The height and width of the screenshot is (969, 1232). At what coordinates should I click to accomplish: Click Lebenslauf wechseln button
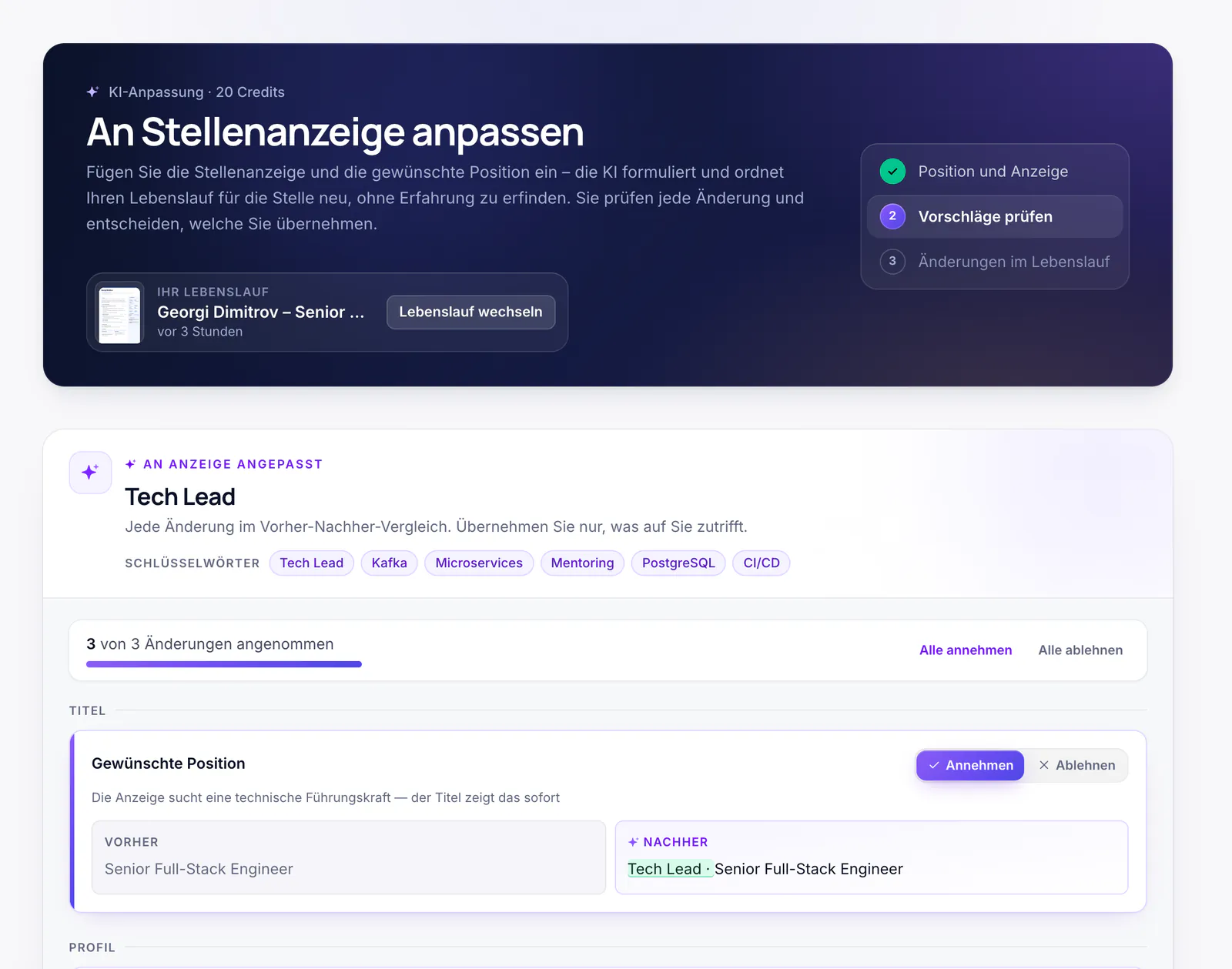470,312
